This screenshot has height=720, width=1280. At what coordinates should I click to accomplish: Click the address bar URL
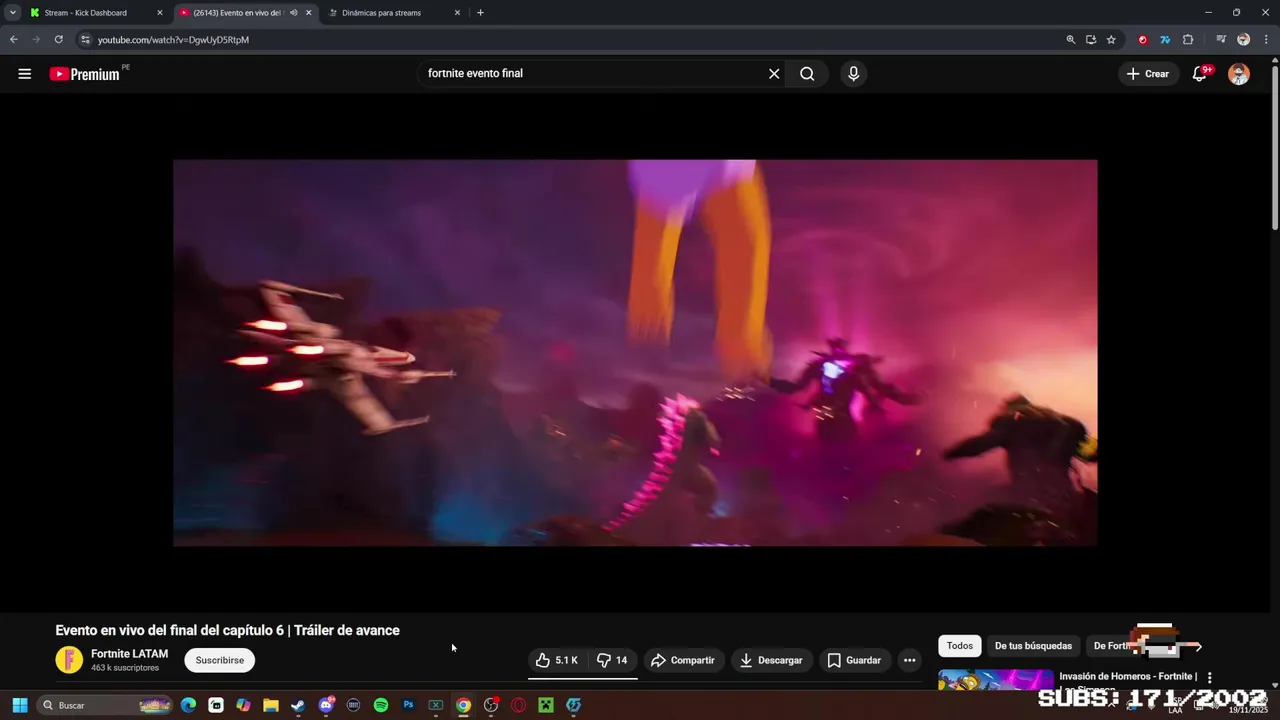click(x=173, y=40)
